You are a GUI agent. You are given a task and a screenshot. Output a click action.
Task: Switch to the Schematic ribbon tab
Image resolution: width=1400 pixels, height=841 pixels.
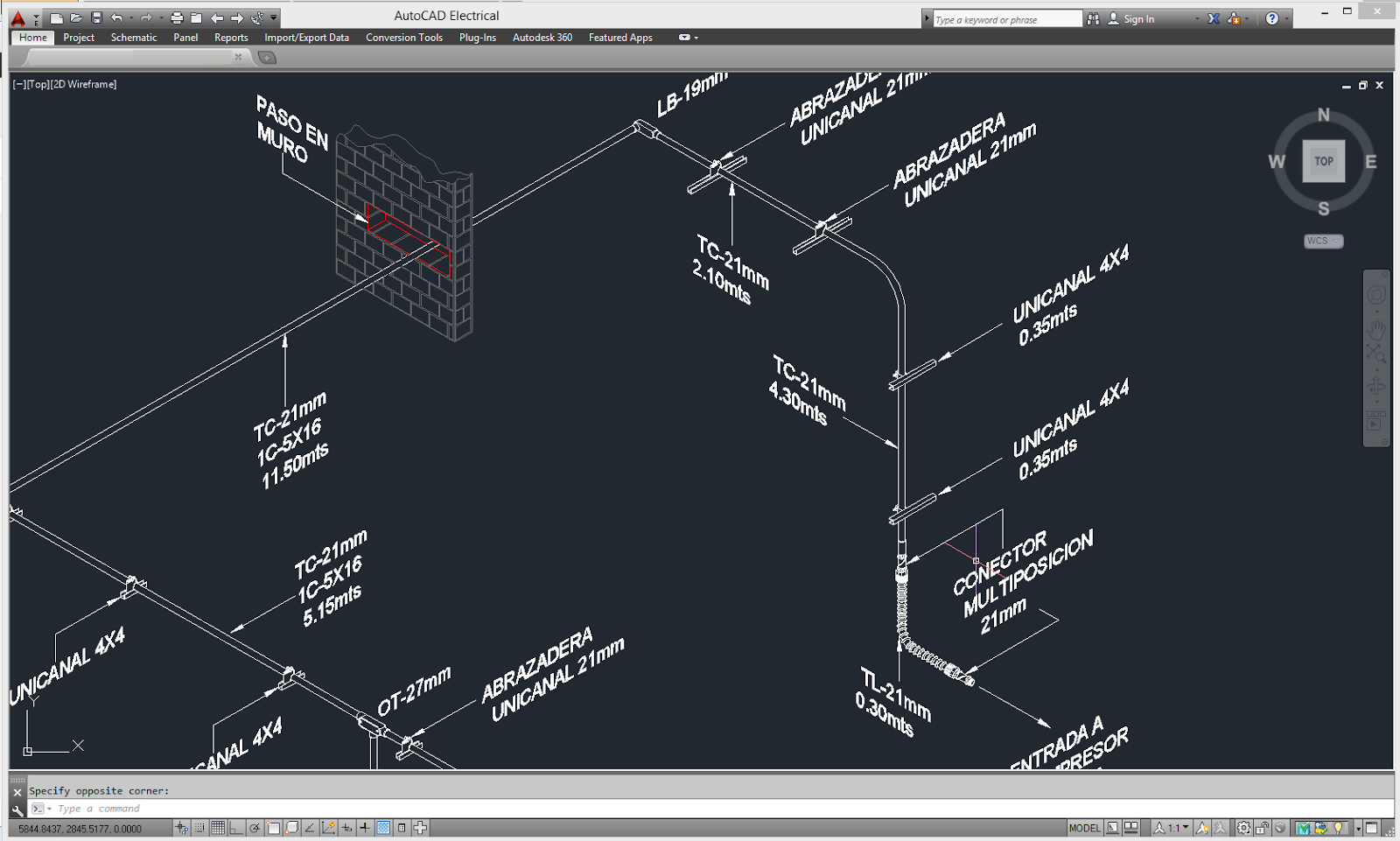[x=133, y=37]
